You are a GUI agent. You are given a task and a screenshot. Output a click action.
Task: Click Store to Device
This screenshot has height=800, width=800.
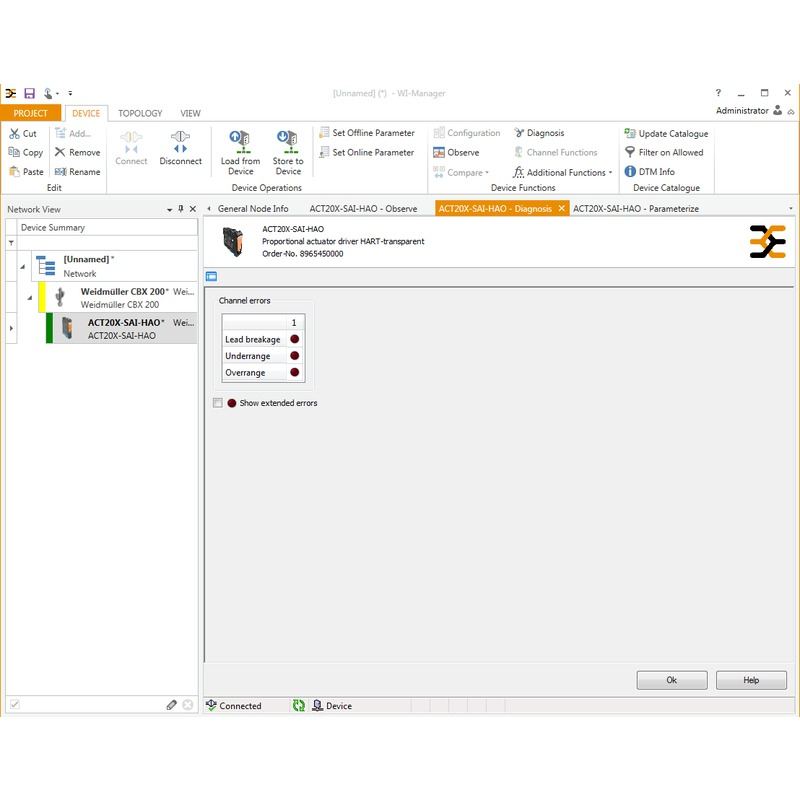pyautogui.click(x=288, y=152)
